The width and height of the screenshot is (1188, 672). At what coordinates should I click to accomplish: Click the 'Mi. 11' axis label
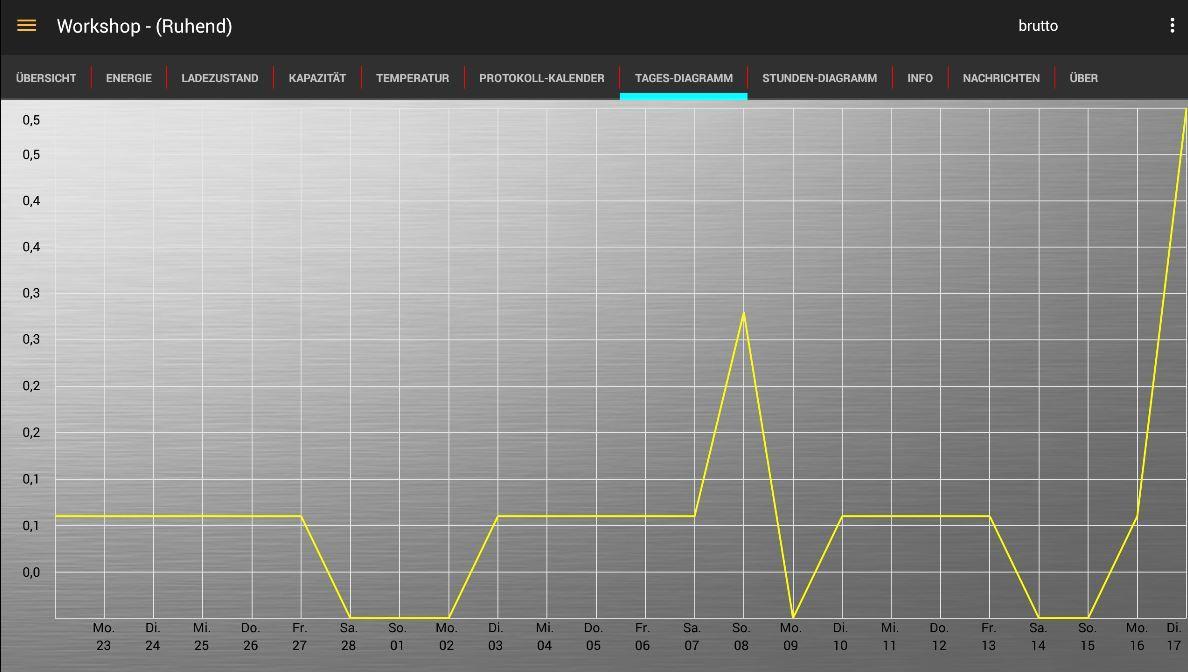pyautogui.click(x=889, y=636)
